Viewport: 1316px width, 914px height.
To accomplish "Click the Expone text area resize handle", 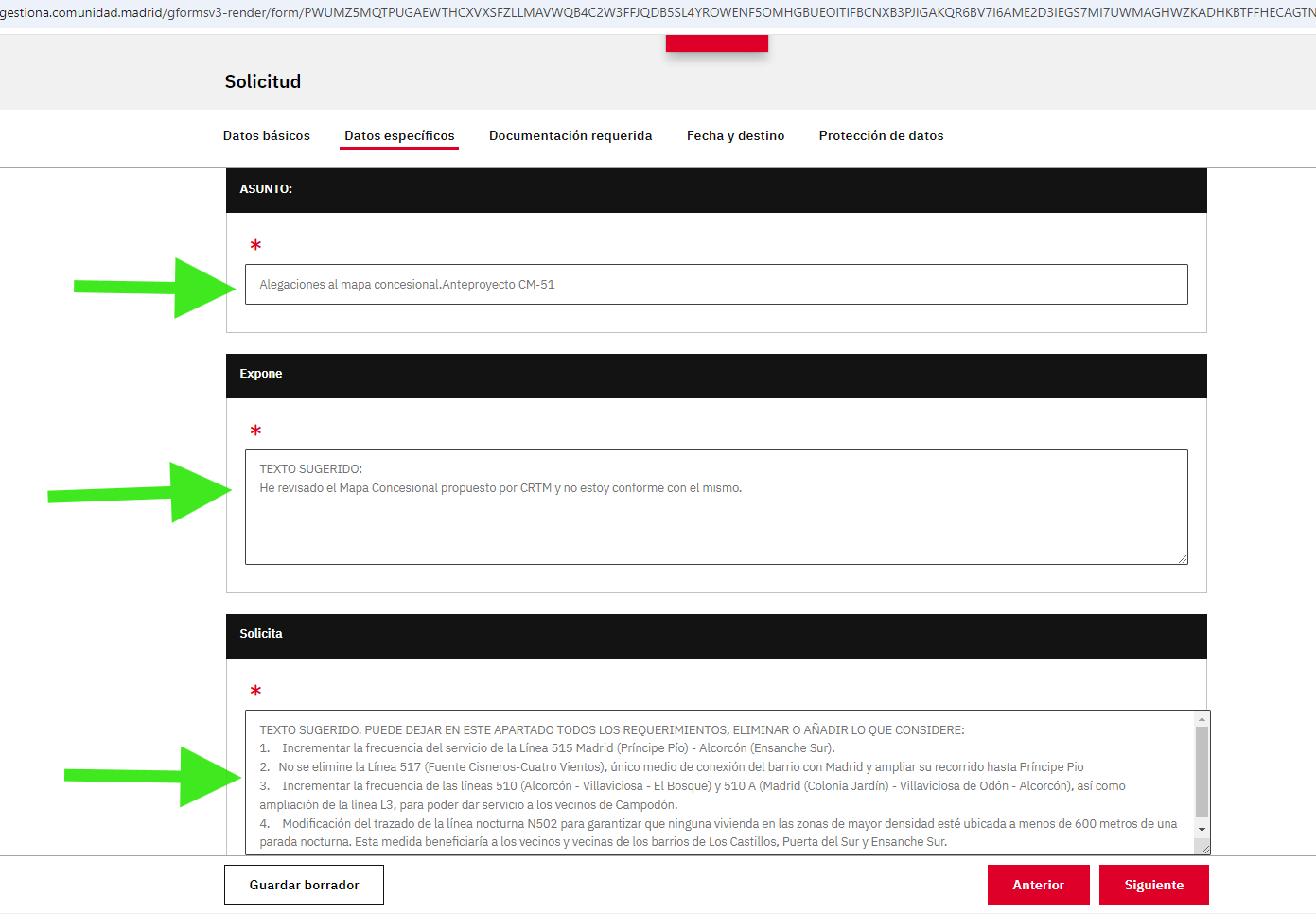I will pos(1183,559).
